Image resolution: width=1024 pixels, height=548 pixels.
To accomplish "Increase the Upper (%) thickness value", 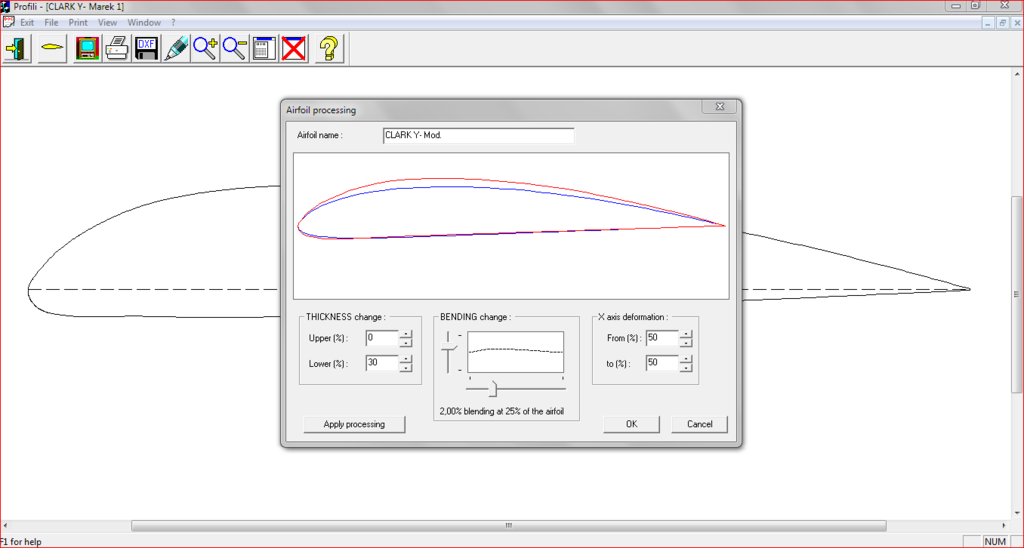I will [x=406, y=334].
